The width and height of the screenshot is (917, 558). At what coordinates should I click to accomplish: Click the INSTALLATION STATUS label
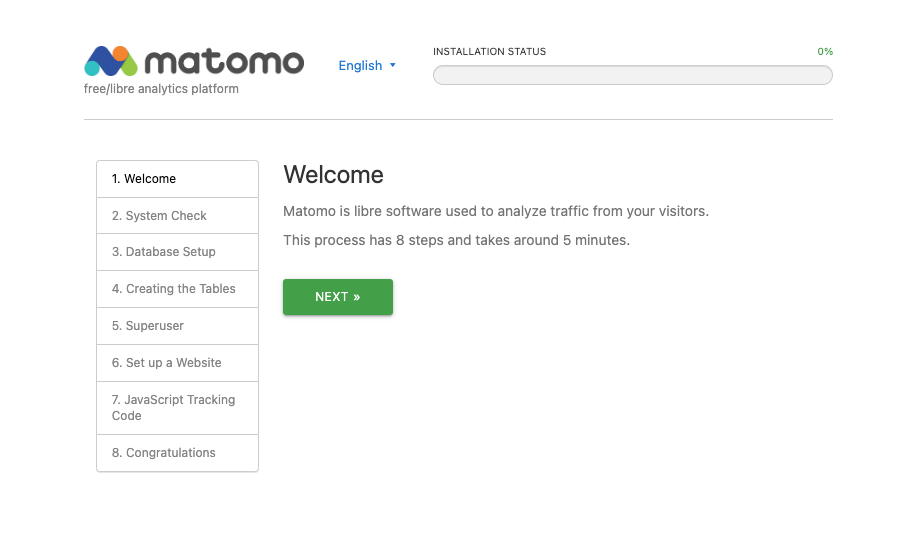pos(489,51)
